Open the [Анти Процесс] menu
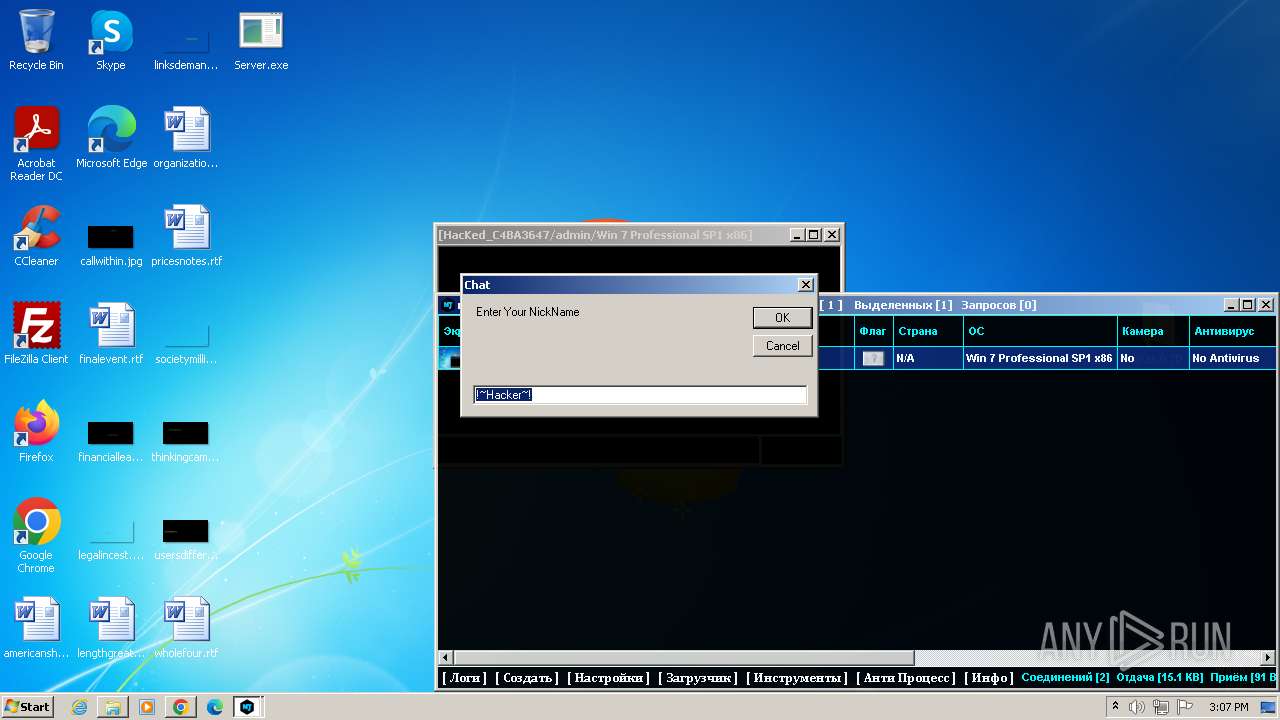This screenshot has height=720, width=1280. [906, 678]
